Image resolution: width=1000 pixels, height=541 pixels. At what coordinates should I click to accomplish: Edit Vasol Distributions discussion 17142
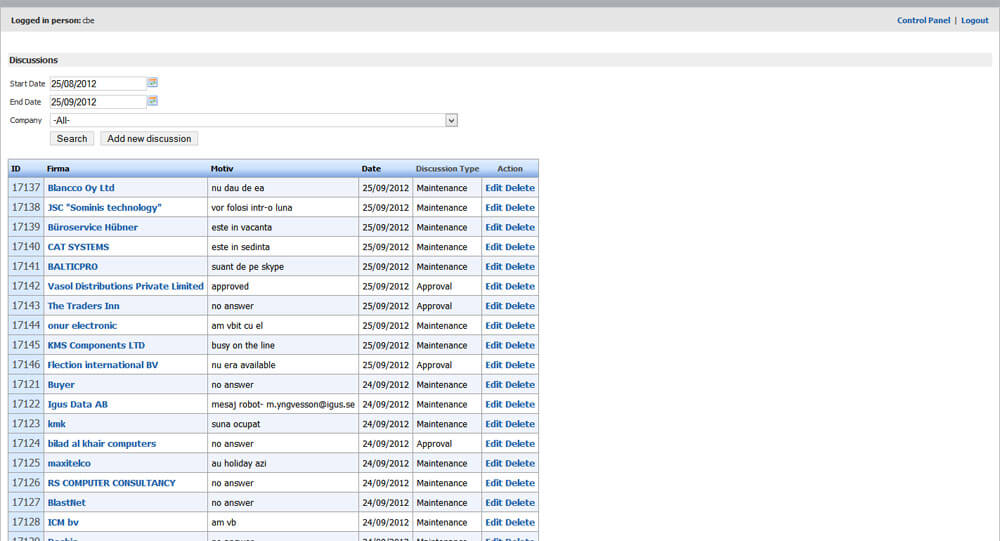tap(494, 286)
